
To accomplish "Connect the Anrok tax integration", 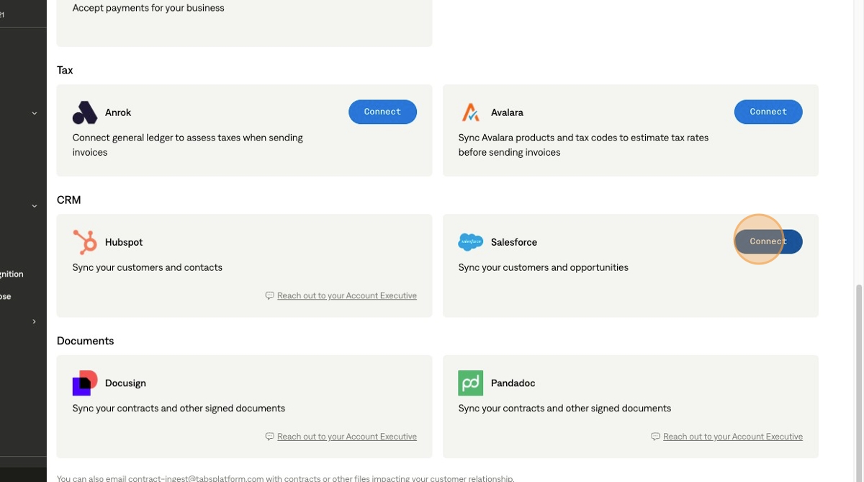I will click(x=382, y=112).
